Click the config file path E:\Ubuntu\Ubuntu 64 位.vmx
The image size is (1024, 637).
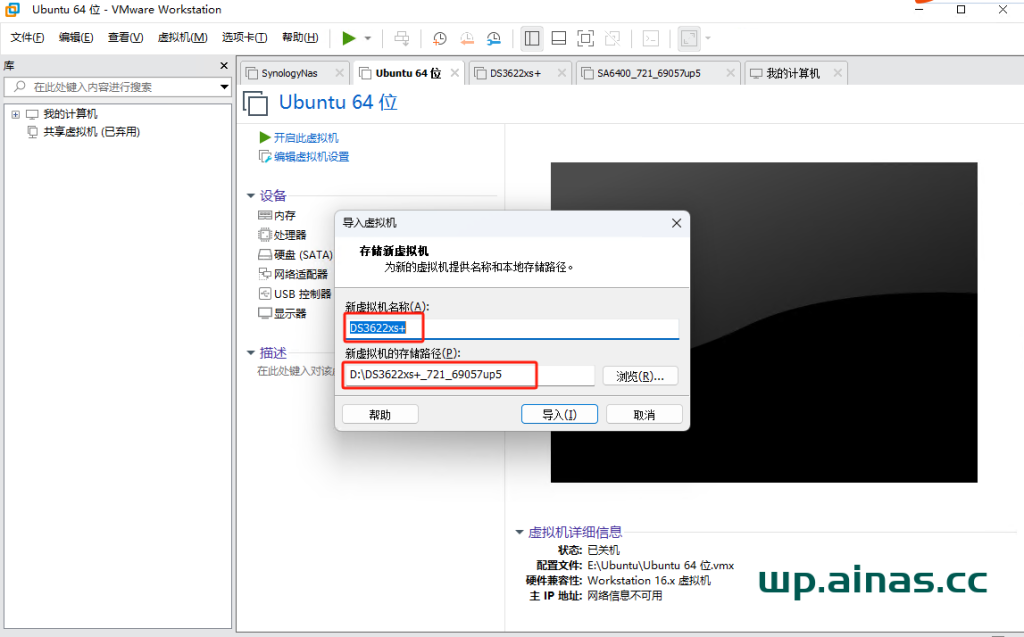click(x=660, y=565)
